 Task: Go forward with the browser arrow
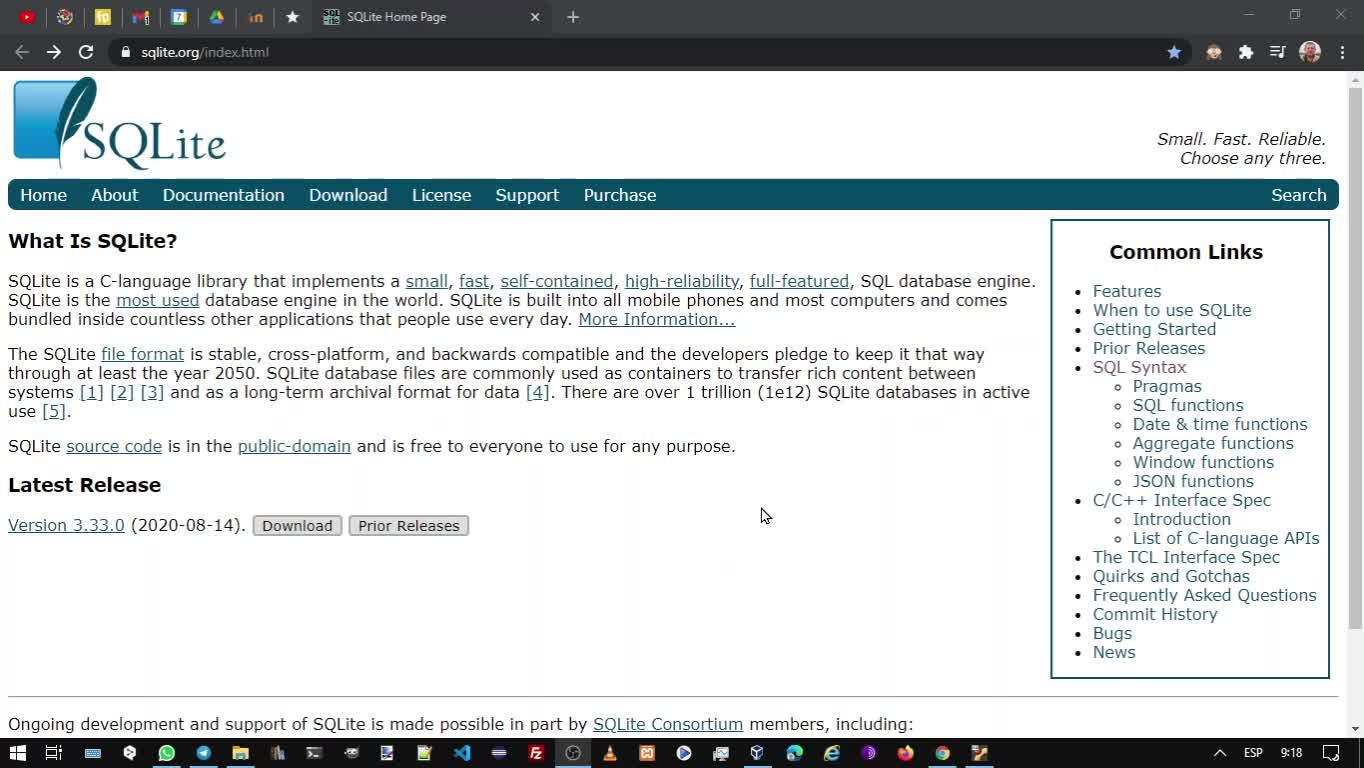point(54,52)
